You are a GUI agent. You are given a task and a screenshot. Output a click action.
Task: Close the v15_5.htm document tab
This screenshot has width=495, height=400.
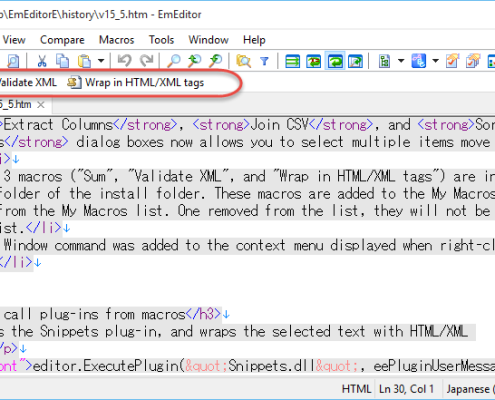(x=41, y=105)
